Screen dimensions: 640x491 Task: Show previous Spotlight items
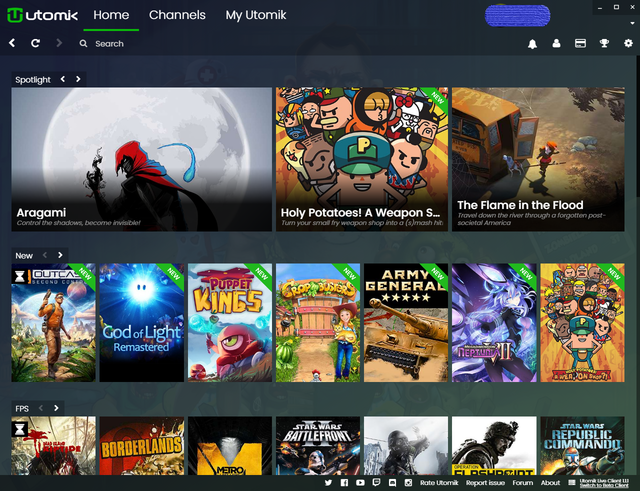[63, 79]
